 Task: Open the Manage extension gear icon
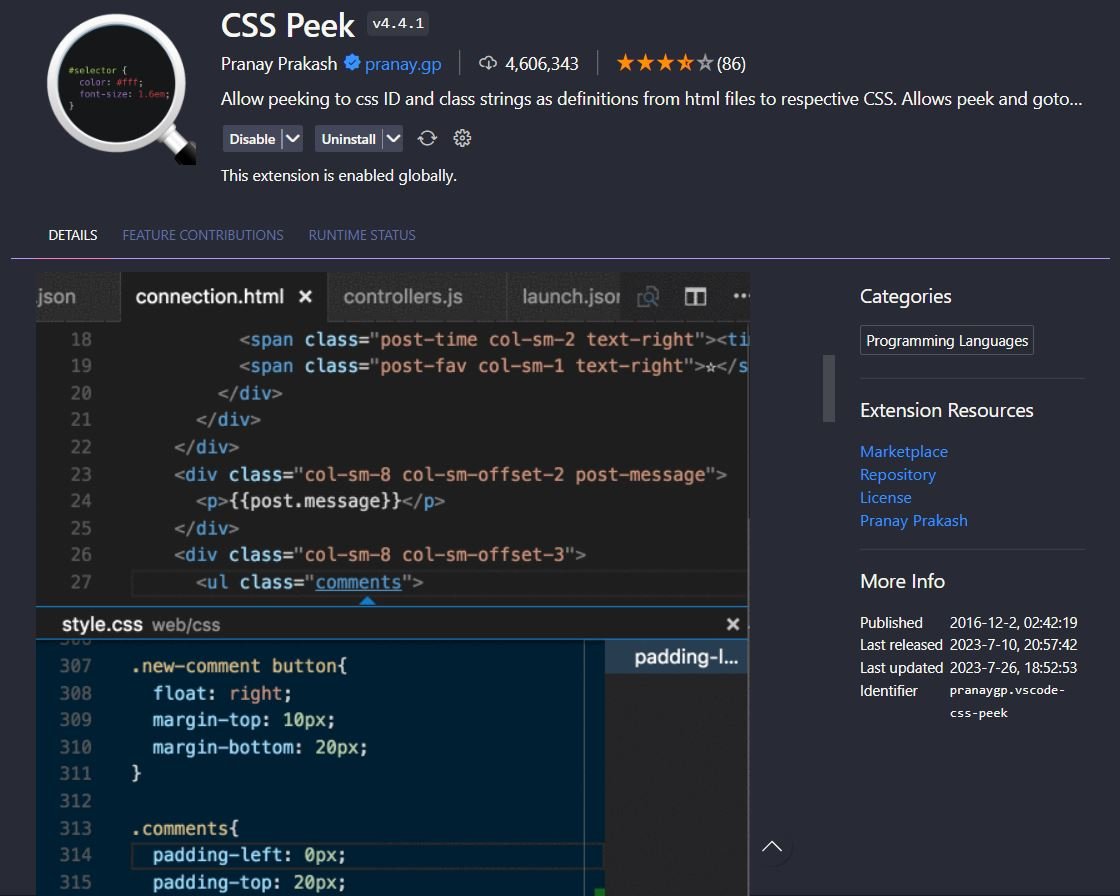[x=461, y=138]
